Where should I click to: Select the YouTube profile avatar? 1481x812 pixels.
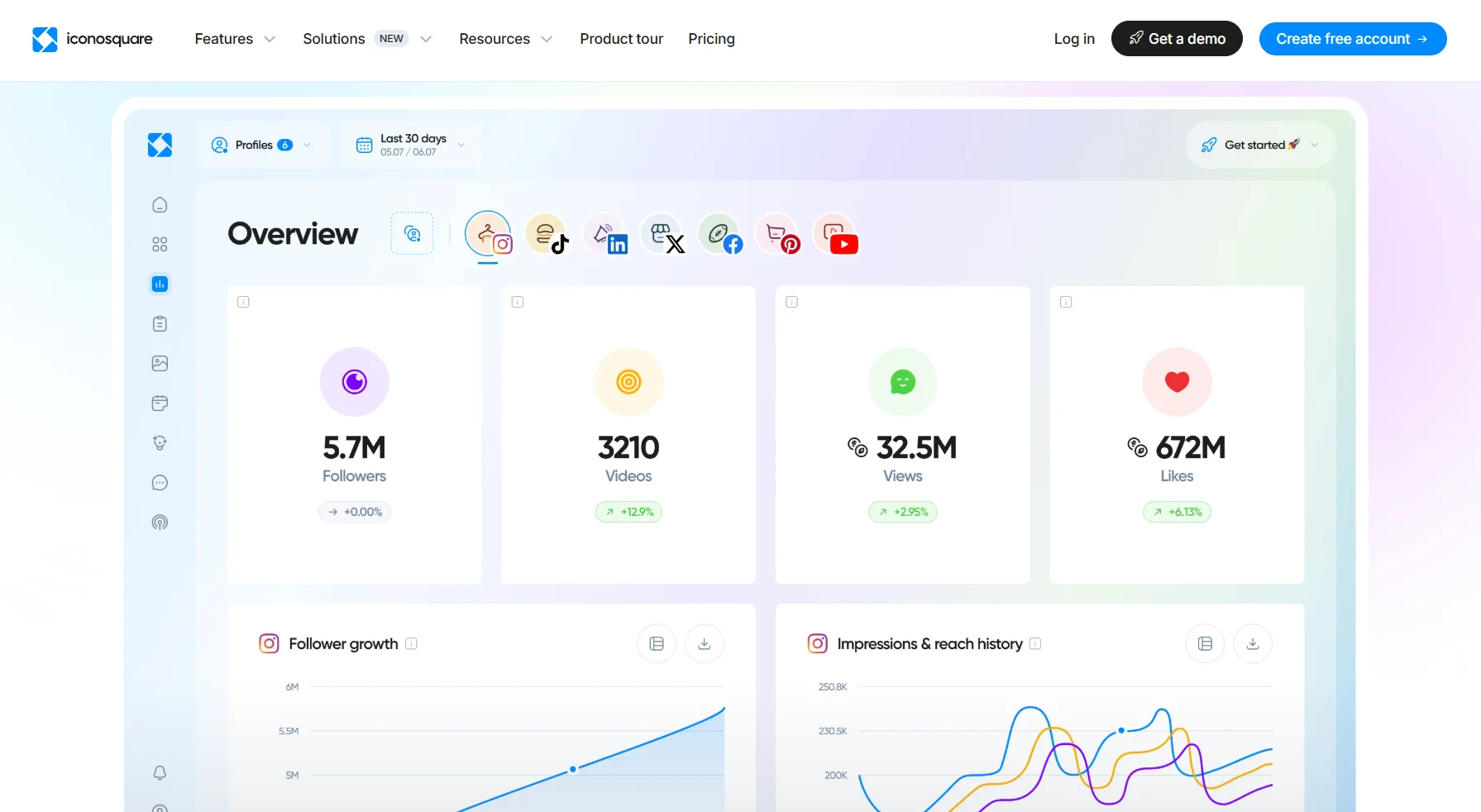(836, 234)
